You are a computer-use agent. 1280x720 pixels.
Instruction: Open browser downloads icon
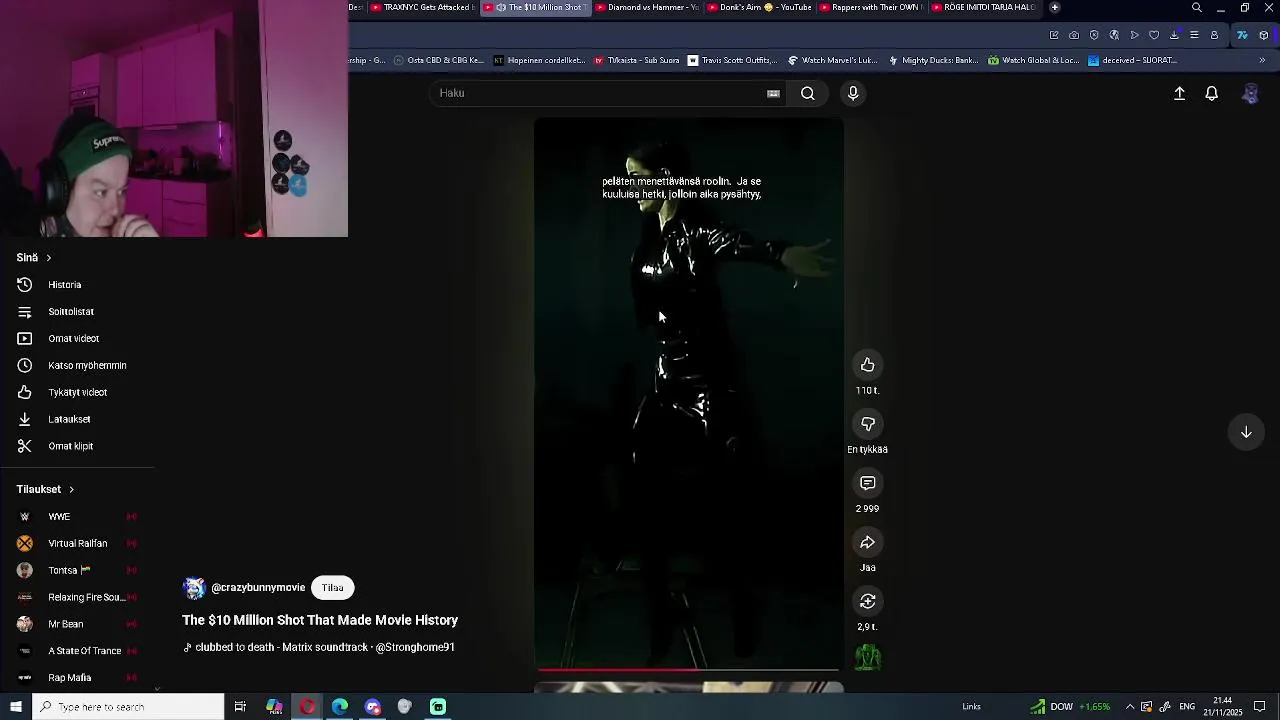[1174, 35]
